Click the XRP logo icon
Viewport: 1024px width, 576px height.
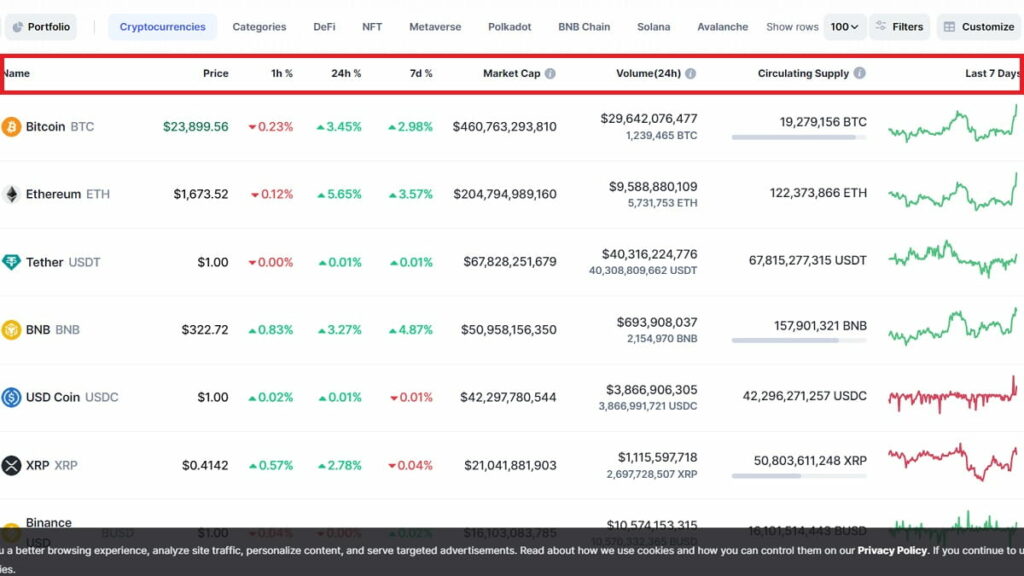tap(11, 465)
